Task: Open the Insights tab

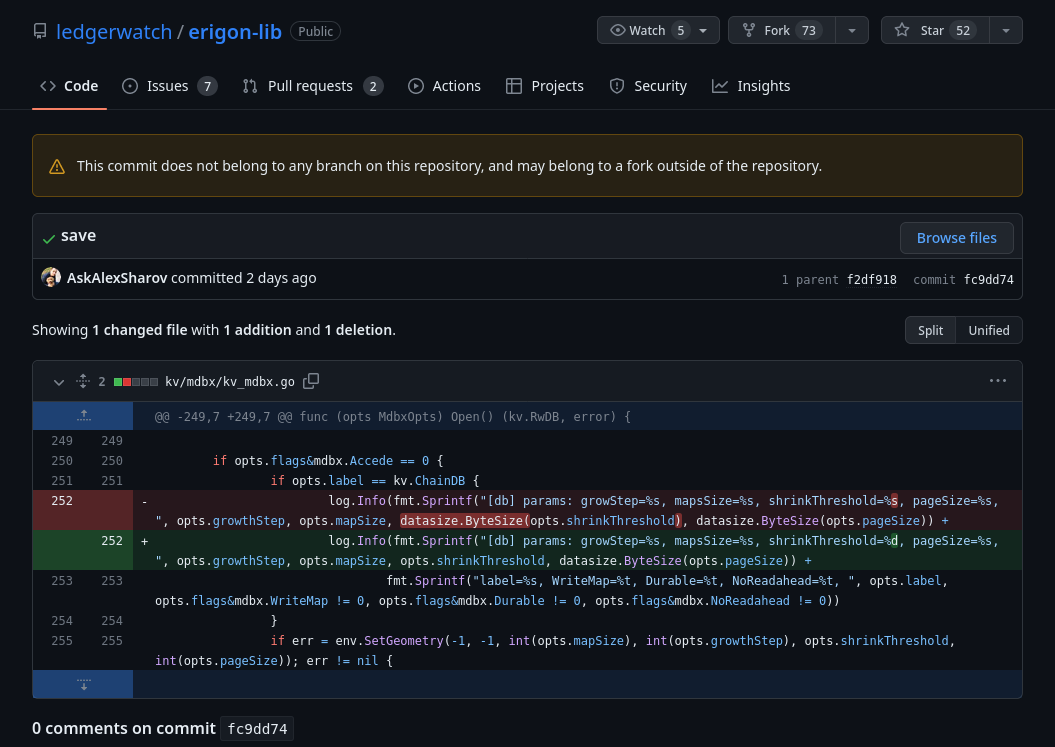Action: click(x=751, y=86)
